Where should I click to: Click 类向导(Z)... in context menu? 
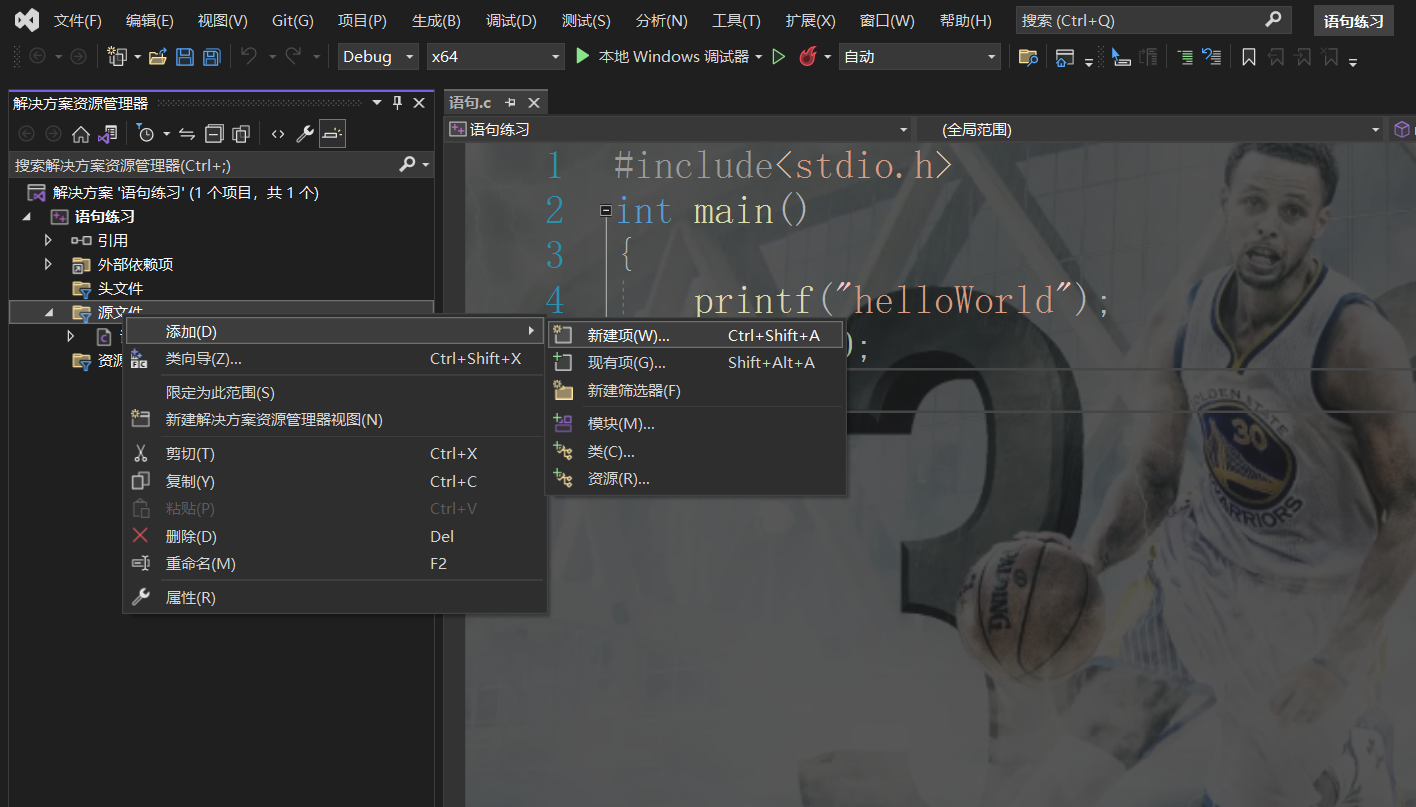[x=334, y=359]
